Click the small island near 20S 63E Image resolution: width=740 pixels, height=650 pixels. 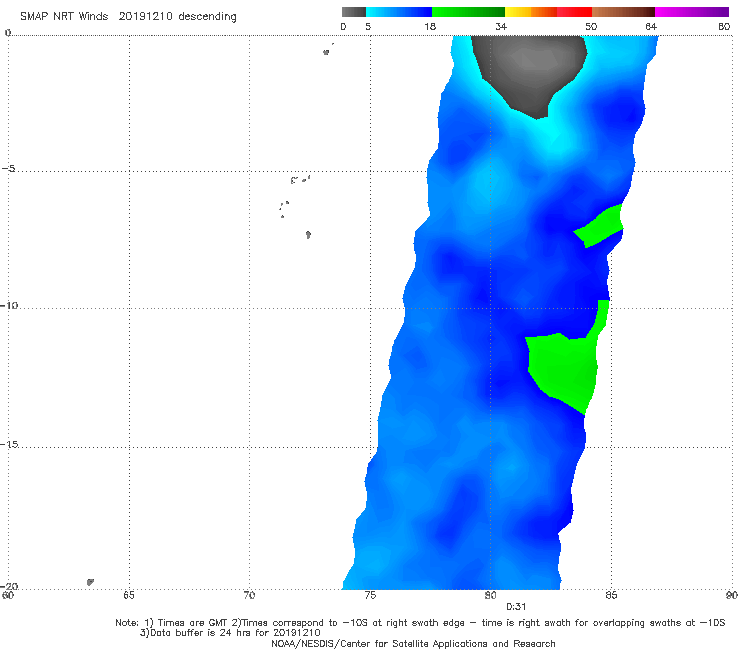point(90,582)
